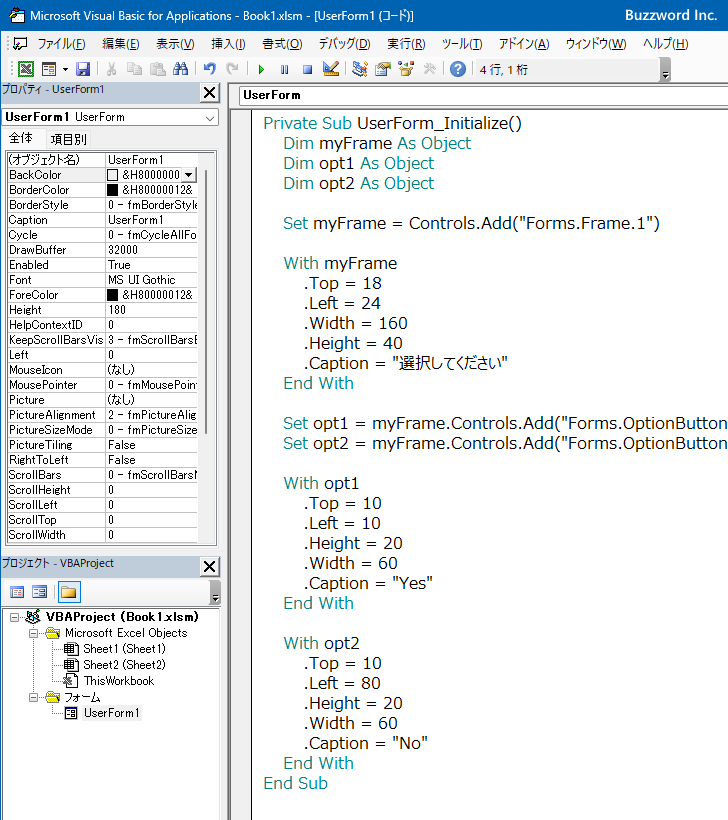Click the View Microsoft Excel icon

pyautogui.click(x=26, y=69)
